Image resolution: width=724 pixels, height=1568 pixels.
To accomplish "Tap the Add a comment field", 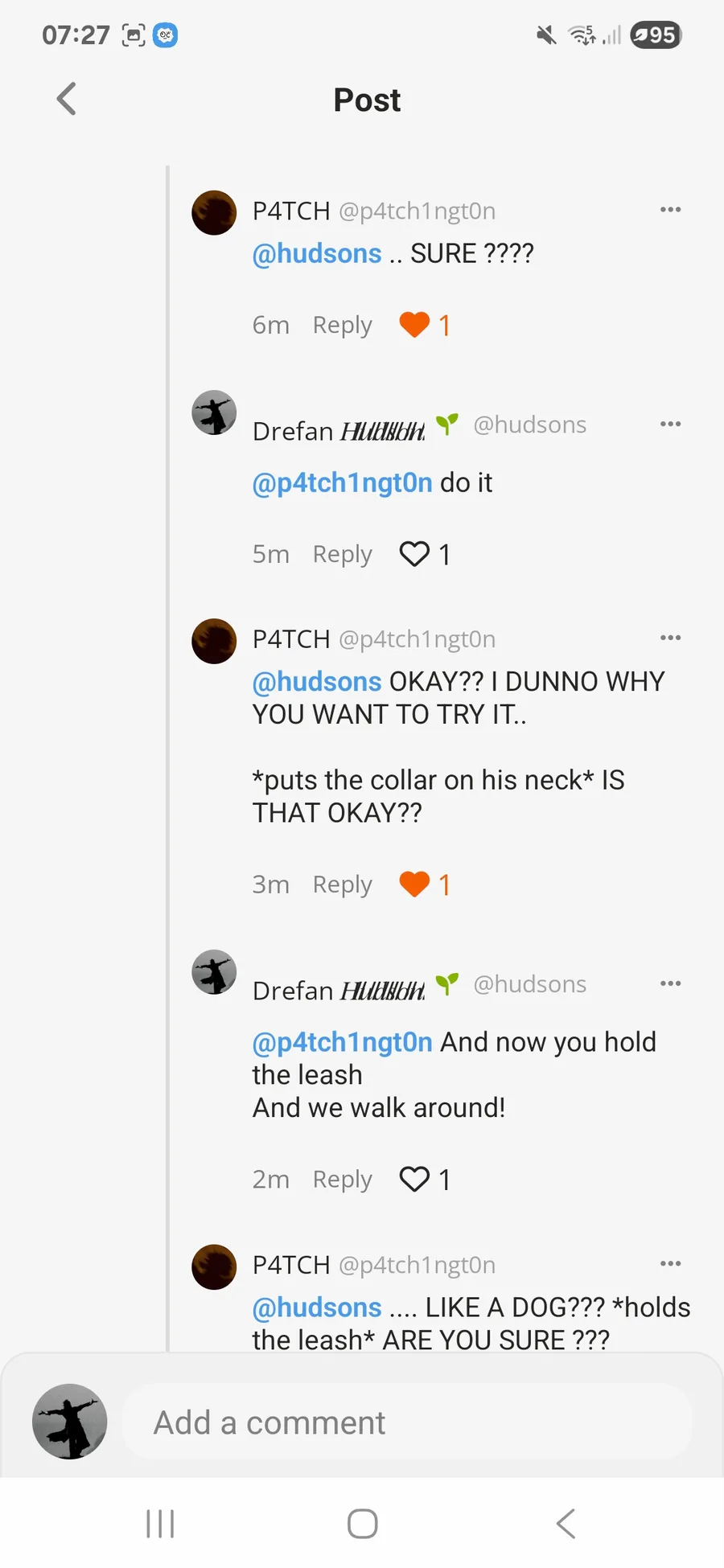I will point(407,1422).
